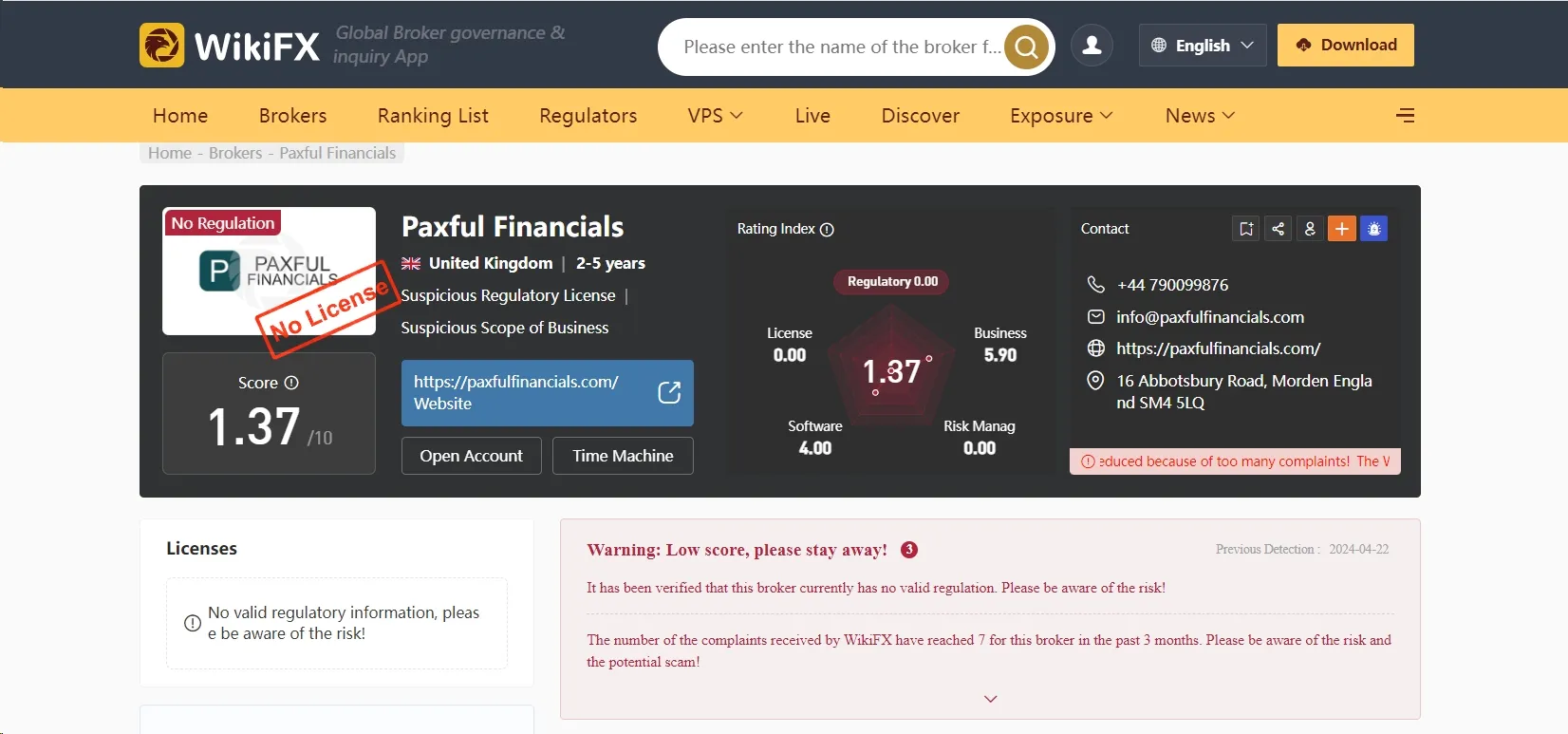
Task: Open the English language dropdown
Action: pos(1203,45)
